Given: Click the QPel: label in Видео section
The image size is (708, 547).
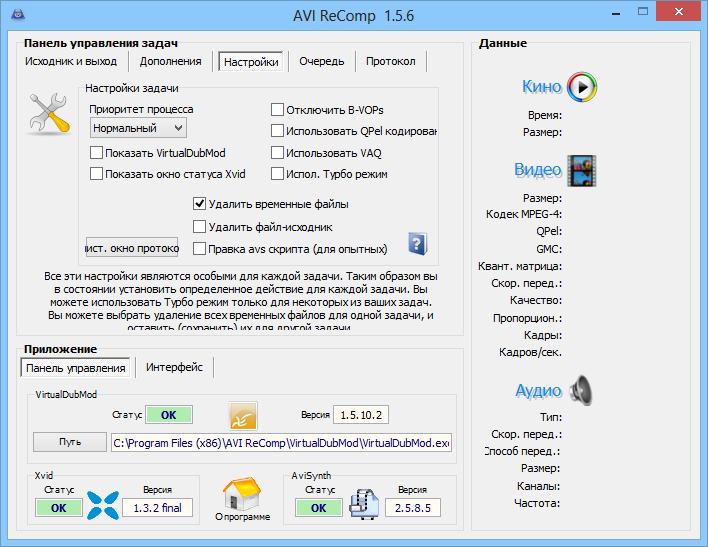Looking at the screenshot, I should click(549, 231).
